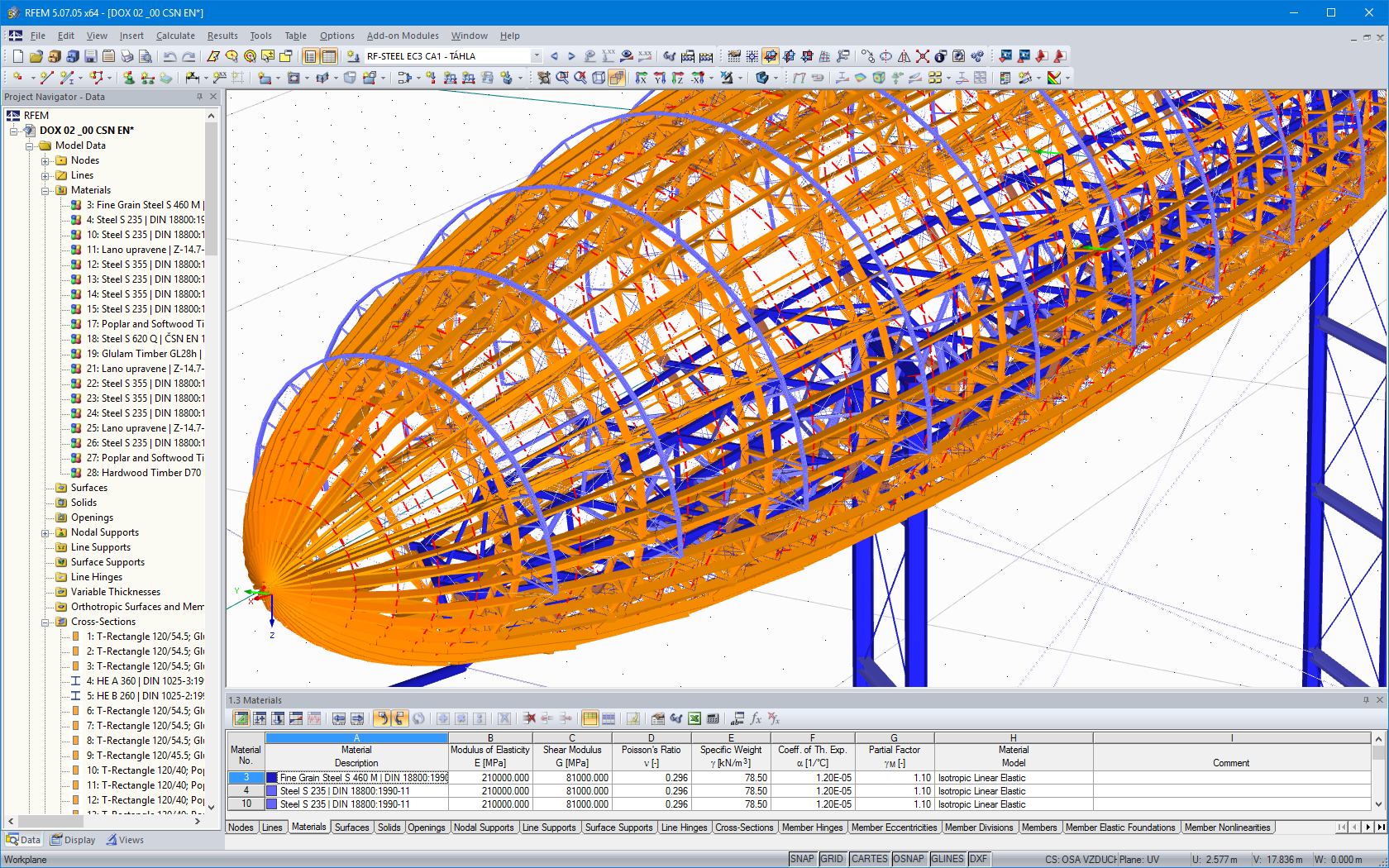Switch to the Views navigator tab
The height and width of the screenshot is (868, 1389).
click(x=125, y=840)
